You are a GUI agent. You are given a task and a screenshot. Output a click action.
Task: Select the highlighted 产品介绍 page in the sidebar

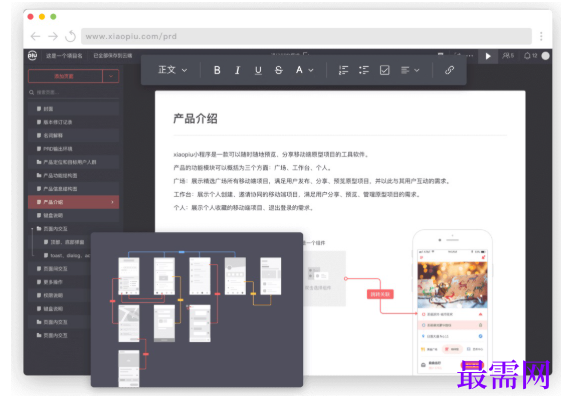(x=74, y=202)
